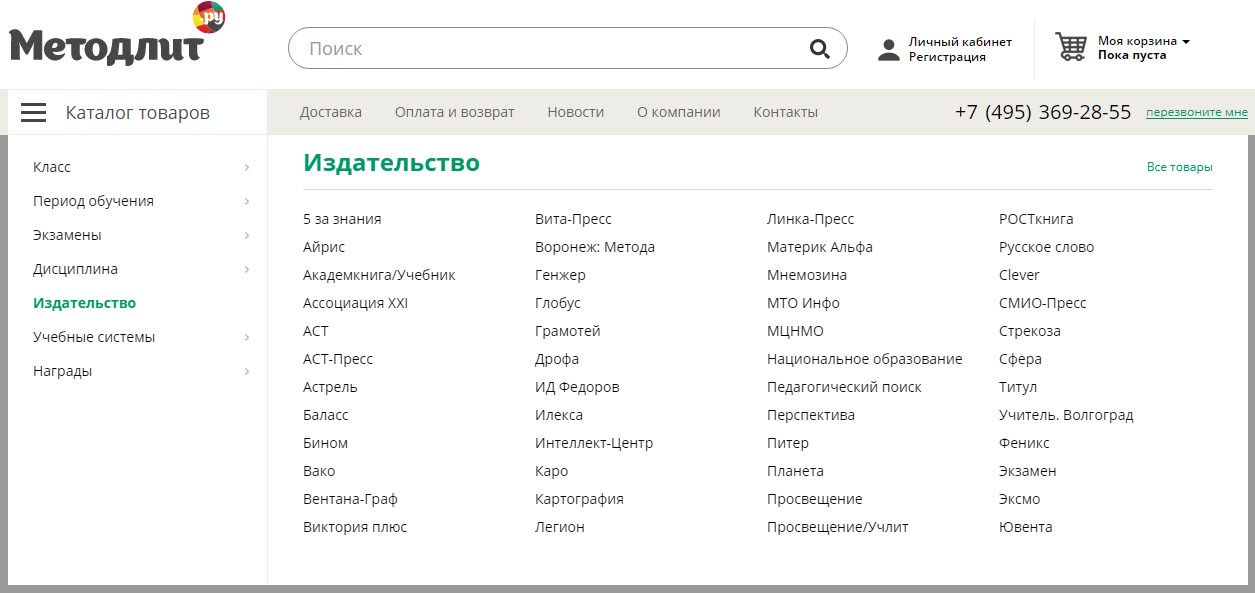Open publisher Мнемозина
The height and width of the screenshot is (593, 1255).
point(807,275)
